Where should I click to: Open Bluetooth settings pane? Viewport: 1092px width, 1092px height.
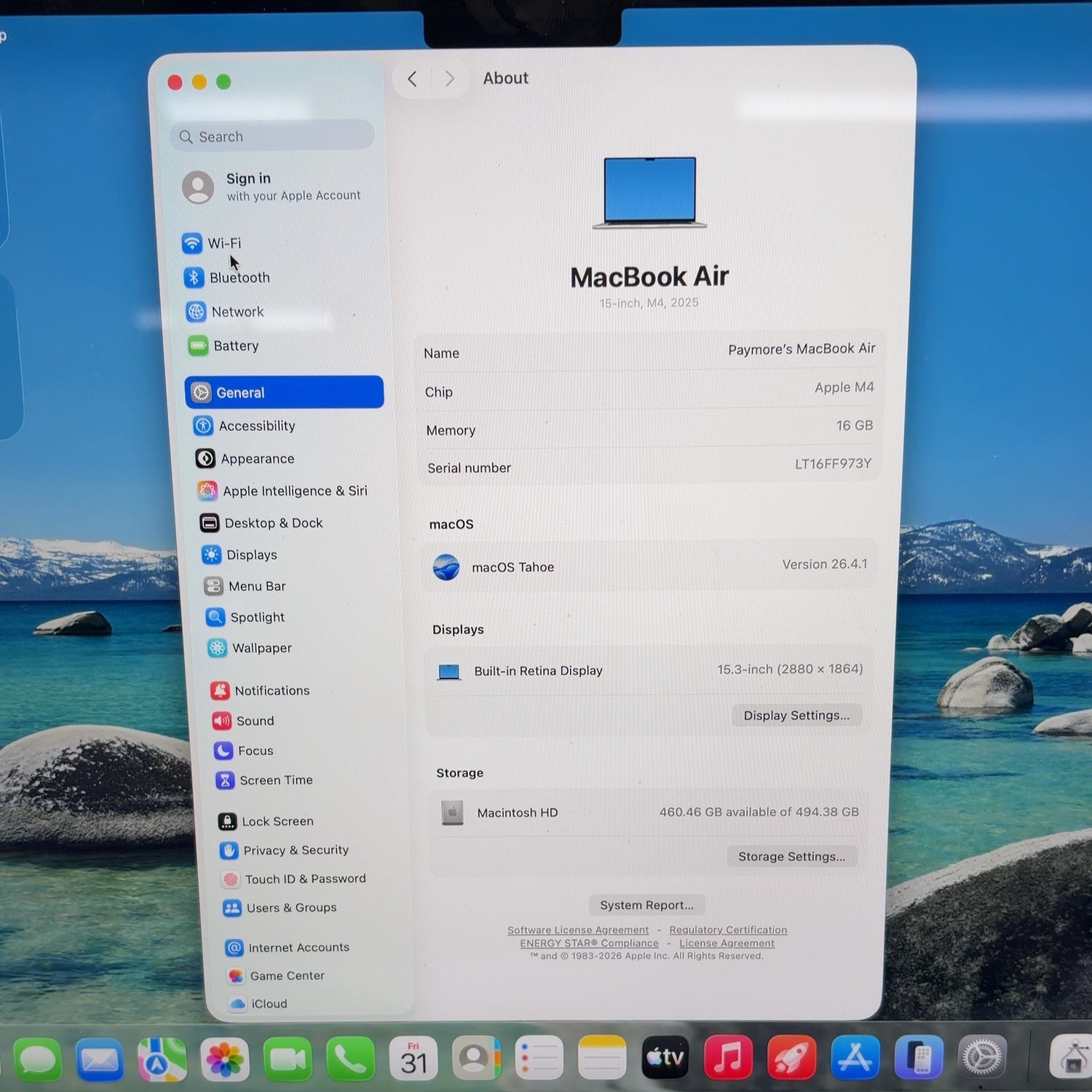226,277
